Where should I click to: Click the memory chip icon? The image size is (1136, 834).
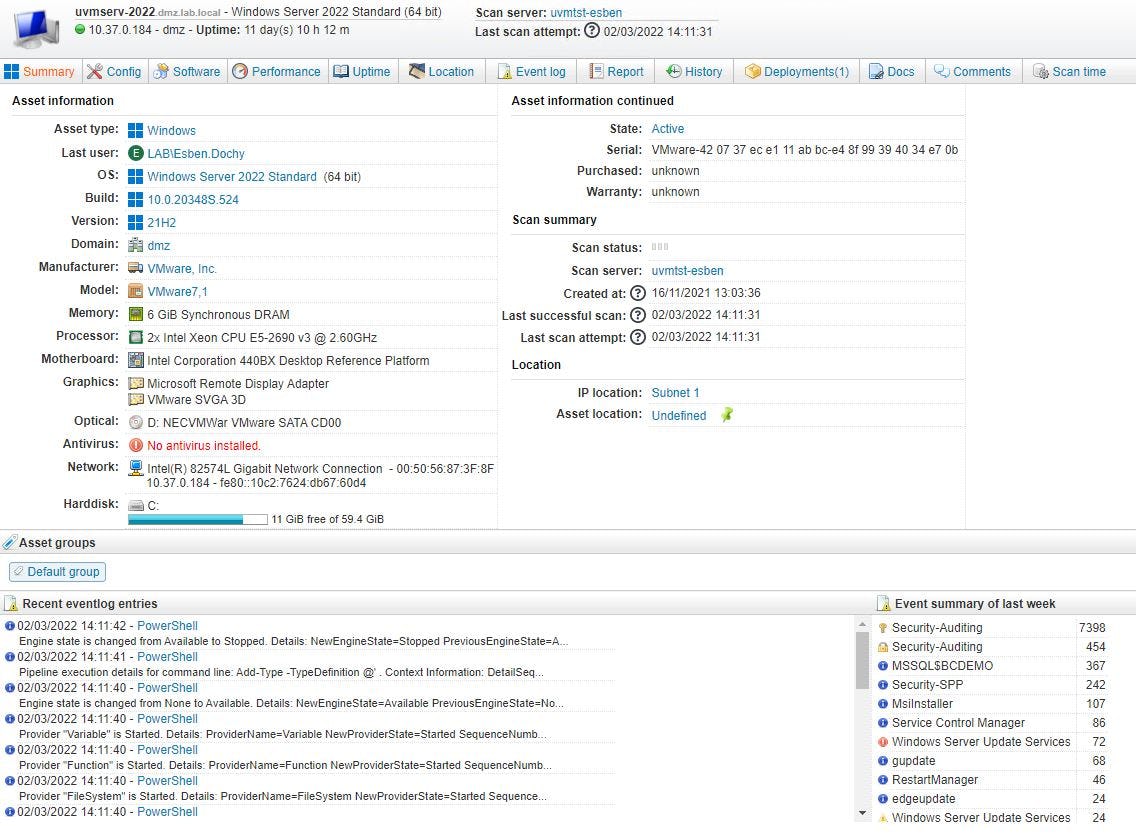[135, 314]
